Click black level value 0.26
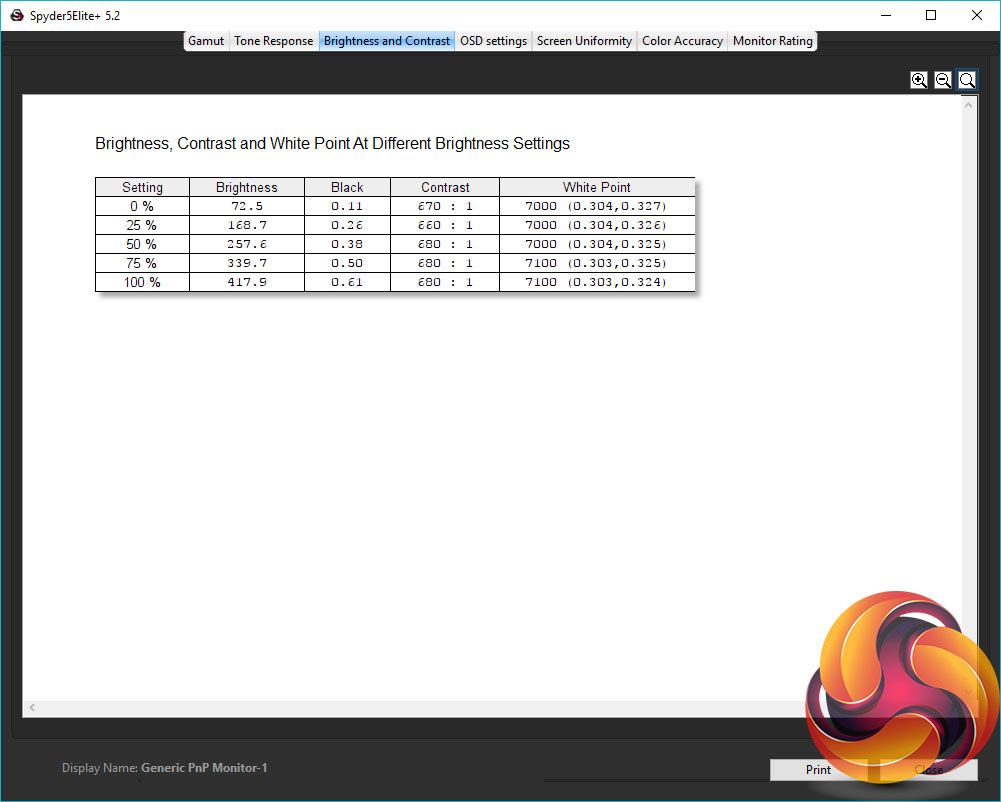The image size is (1001, 802). pyautogui.click(x=347, y=225)
